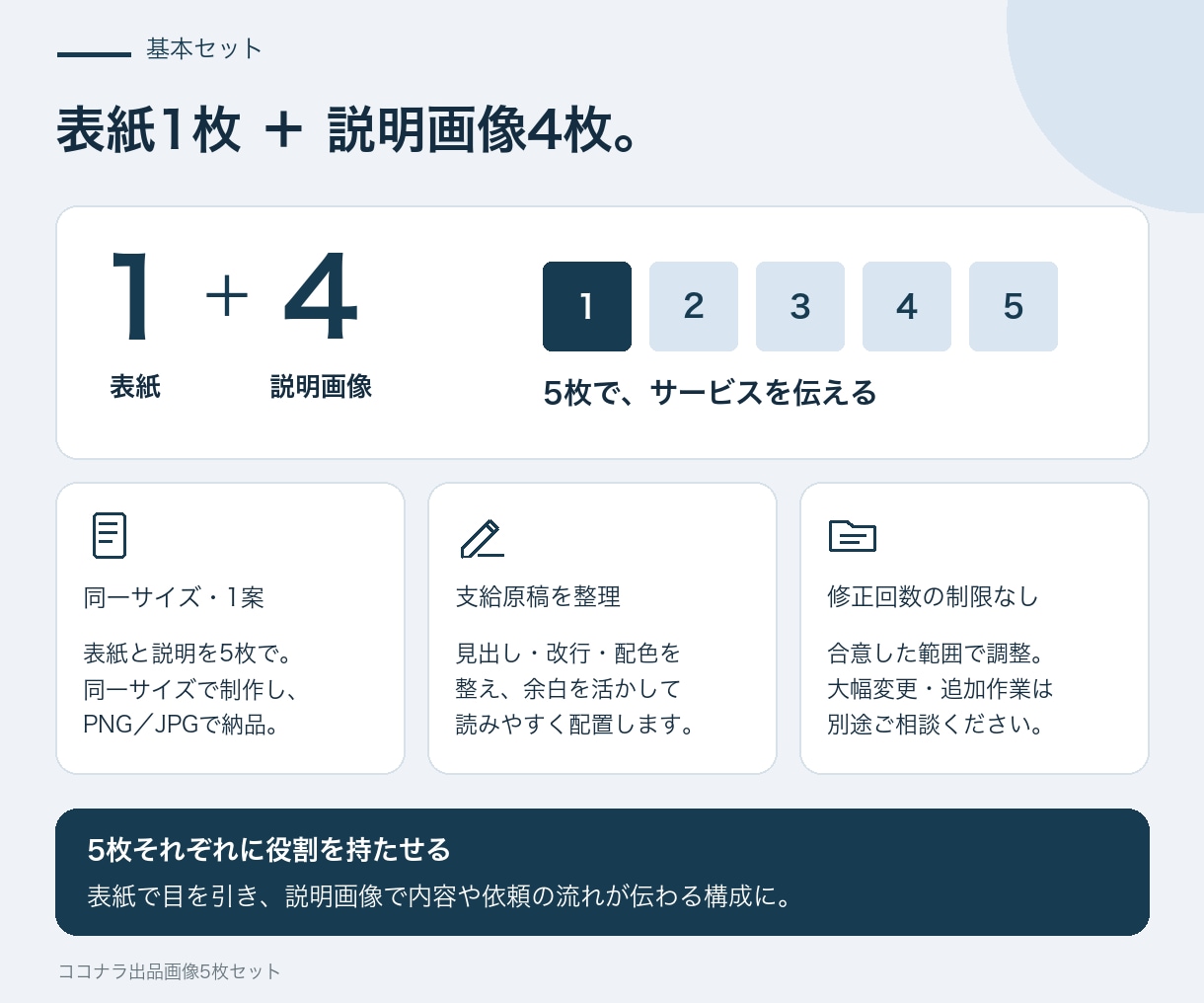Click the line 表紙と説明を5枚で。
The width and height of the screenshot is (1204, 1003).
pos(187,654)
